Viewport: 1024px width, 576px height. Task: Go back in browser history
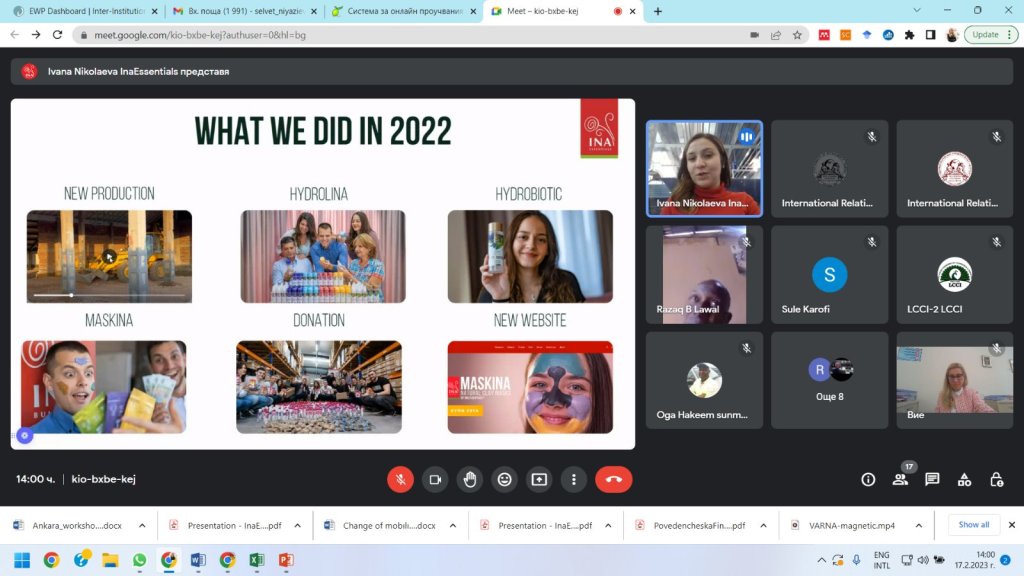14,35
